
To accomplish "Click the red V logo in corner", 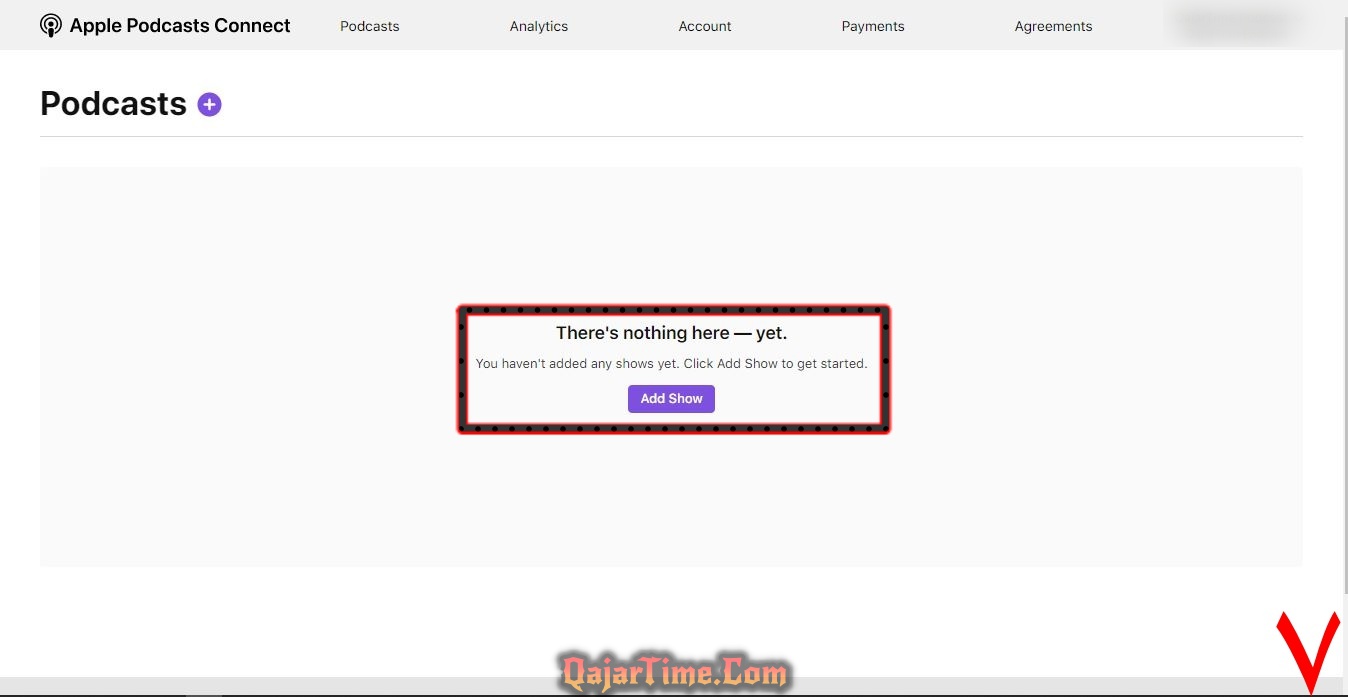I will [x=1307, y=652].
